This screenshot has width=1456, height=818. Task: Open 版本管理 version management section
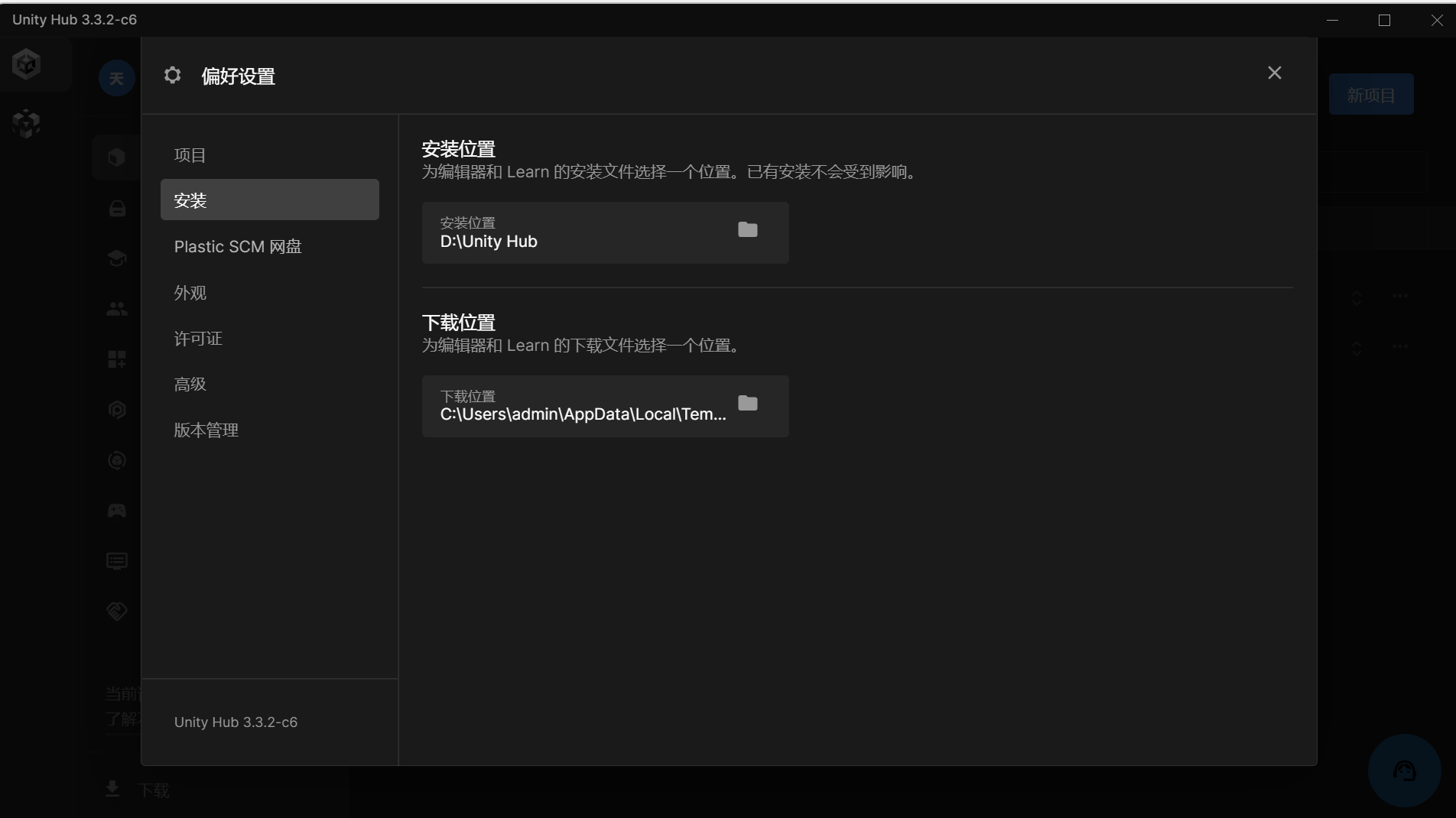click(269, 430)
